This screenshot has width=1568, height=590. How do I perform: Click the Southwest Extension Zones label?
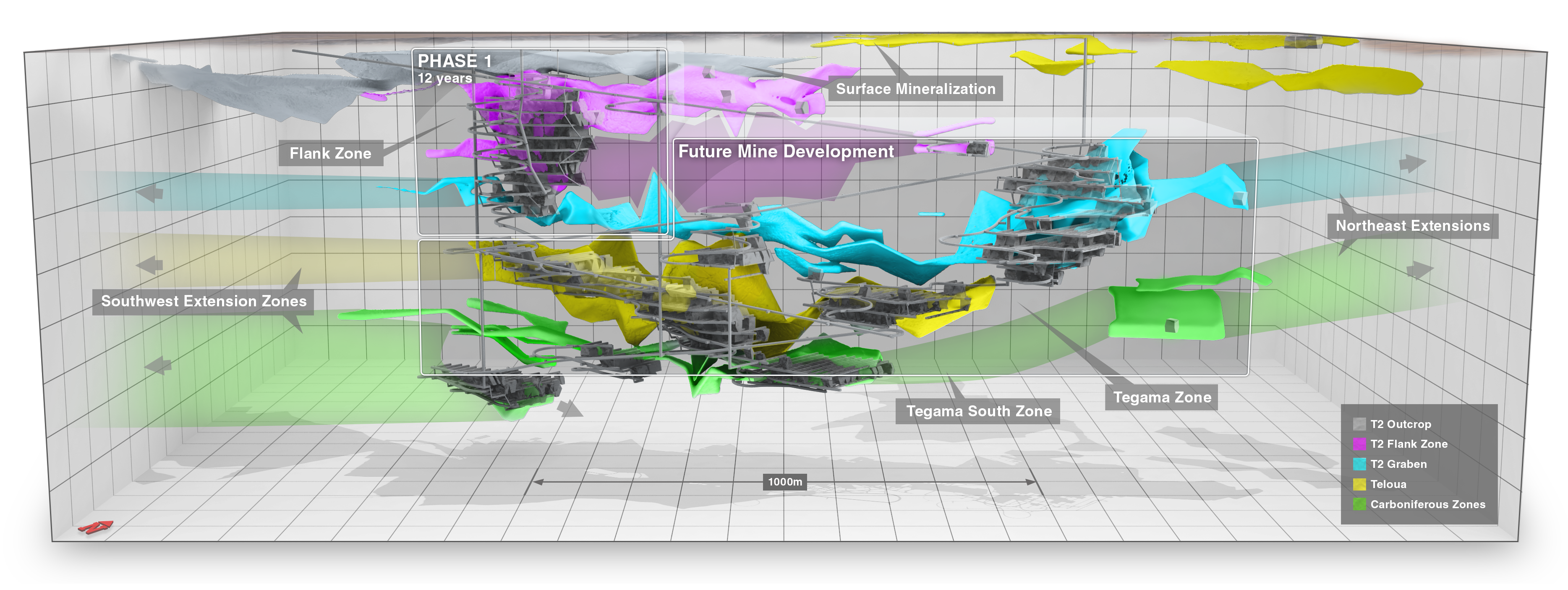[203, 301]
